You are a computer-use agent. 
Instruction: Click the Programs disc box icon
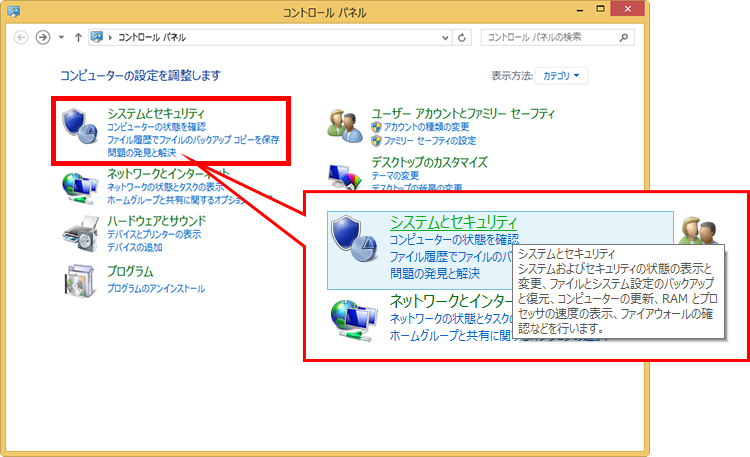coord(79,281)
